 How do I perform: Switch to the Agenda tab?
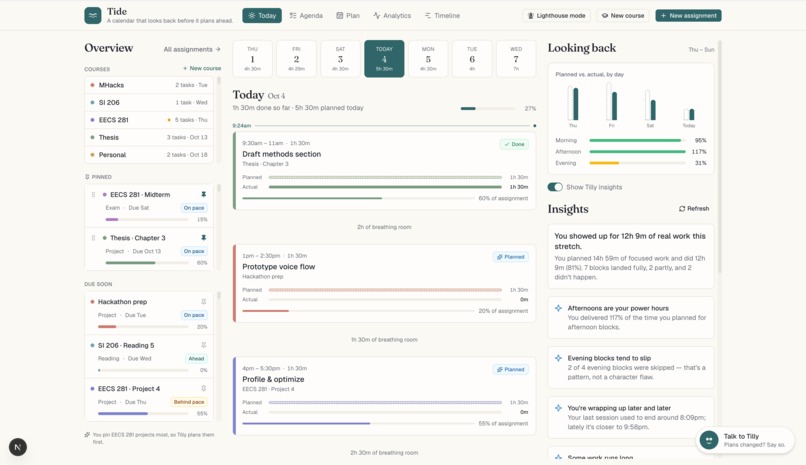pyautogui.click(x=306, y=15)
